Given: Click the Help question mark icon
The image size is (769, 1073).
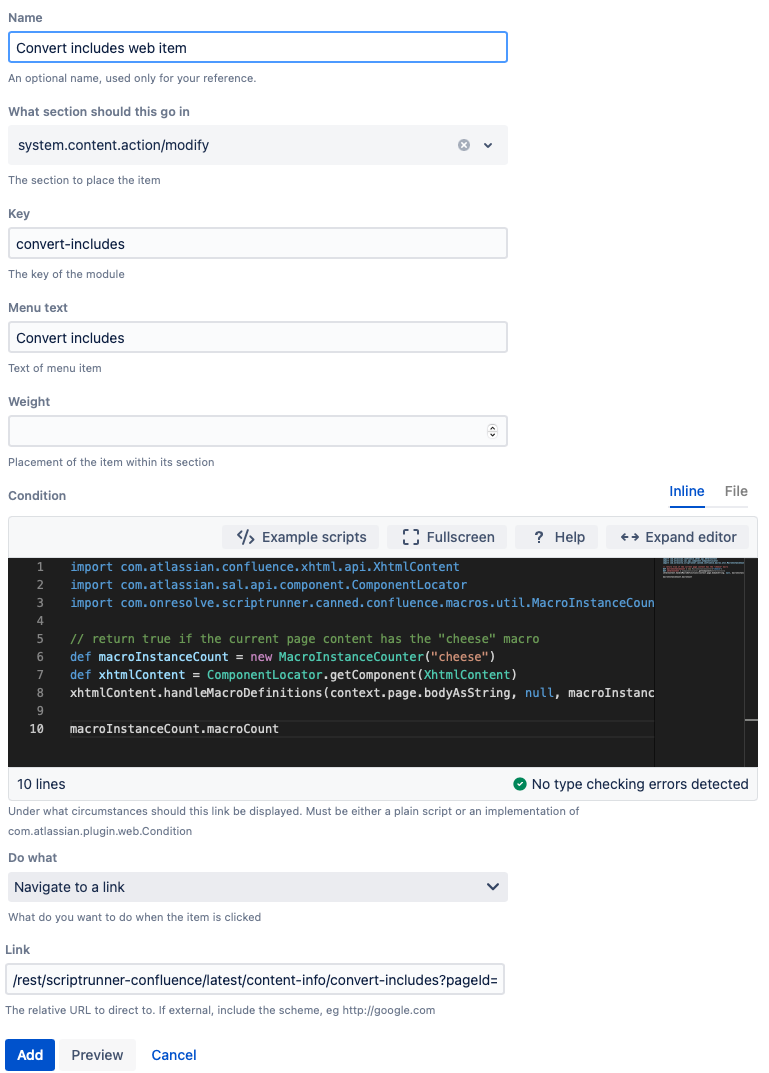Looking at the screenshot, I should point(539,537).
